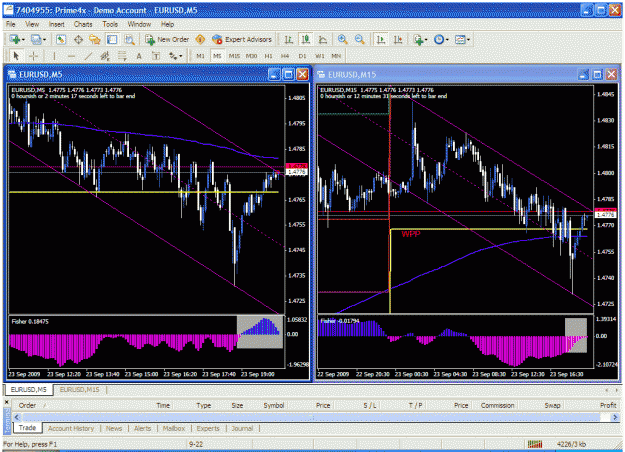The width and height of the screenshot is (625, 452).
Task: Select the Trendline drawing tool
Action: [88, 56]
